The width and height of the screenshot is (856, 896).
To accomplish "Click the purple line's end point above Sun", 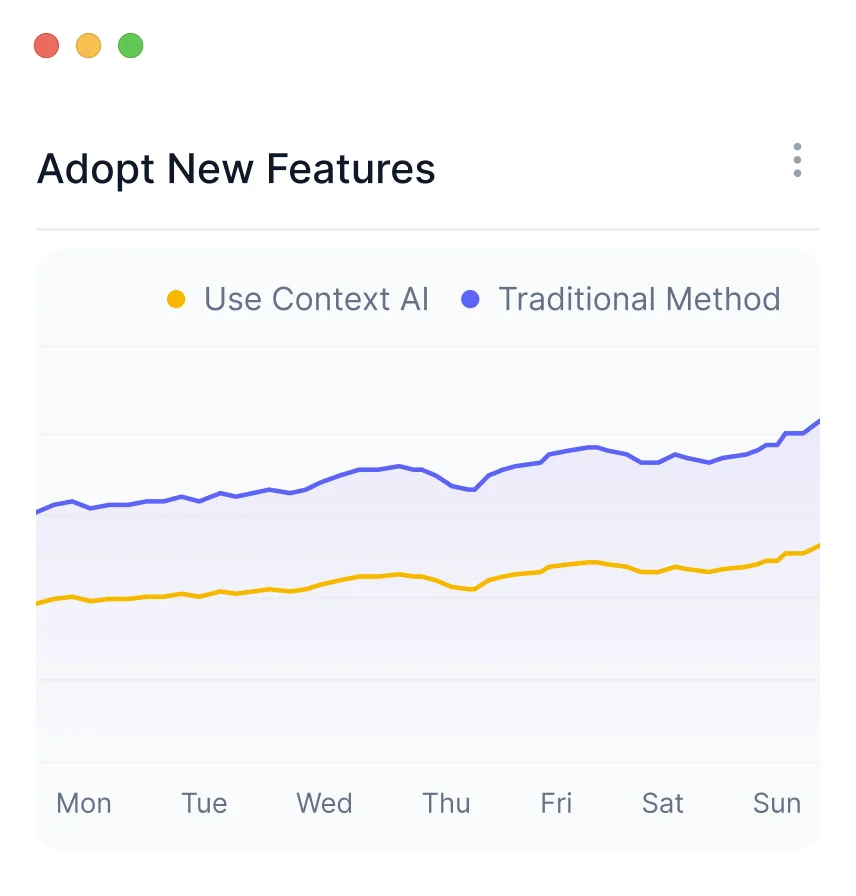I will tap(818, 422).
